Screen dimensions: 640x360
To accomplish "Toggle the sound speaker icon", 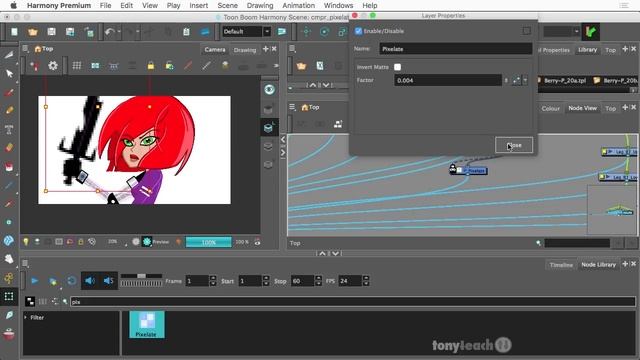I will (90, 281).
